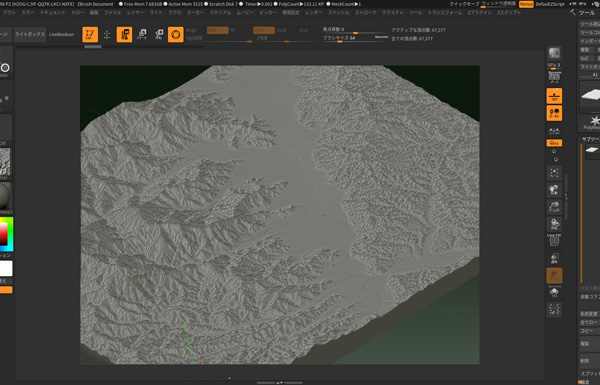This screenshot has height=385, width=600.
Task: Click the Xpose icon on right shelf
Action: (554, 309)
